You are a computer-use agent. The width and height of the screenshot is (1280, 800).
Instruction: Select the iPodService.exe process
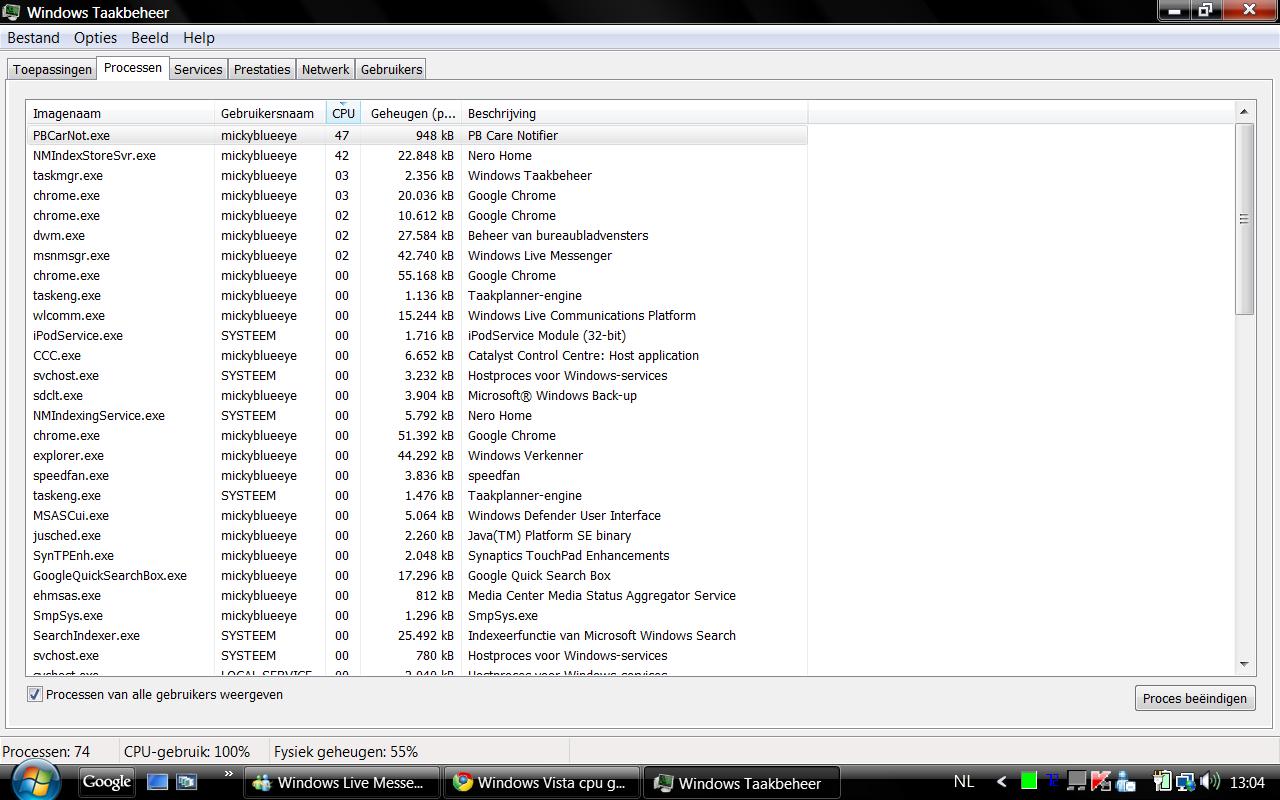(x=417, y=335)
